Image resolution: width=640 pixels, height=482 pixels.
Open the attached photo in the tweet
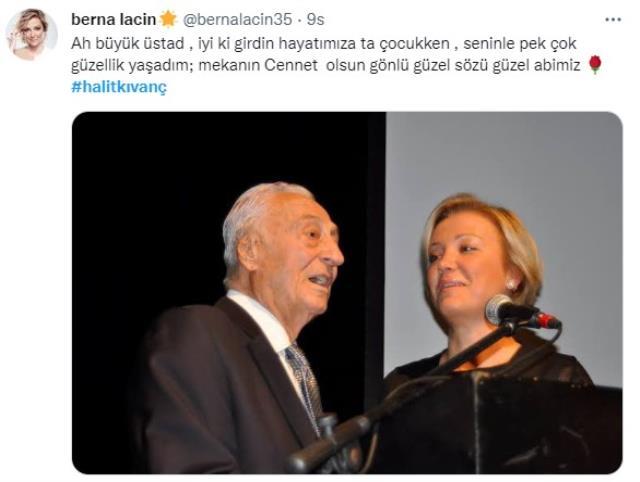coord(347,292)
